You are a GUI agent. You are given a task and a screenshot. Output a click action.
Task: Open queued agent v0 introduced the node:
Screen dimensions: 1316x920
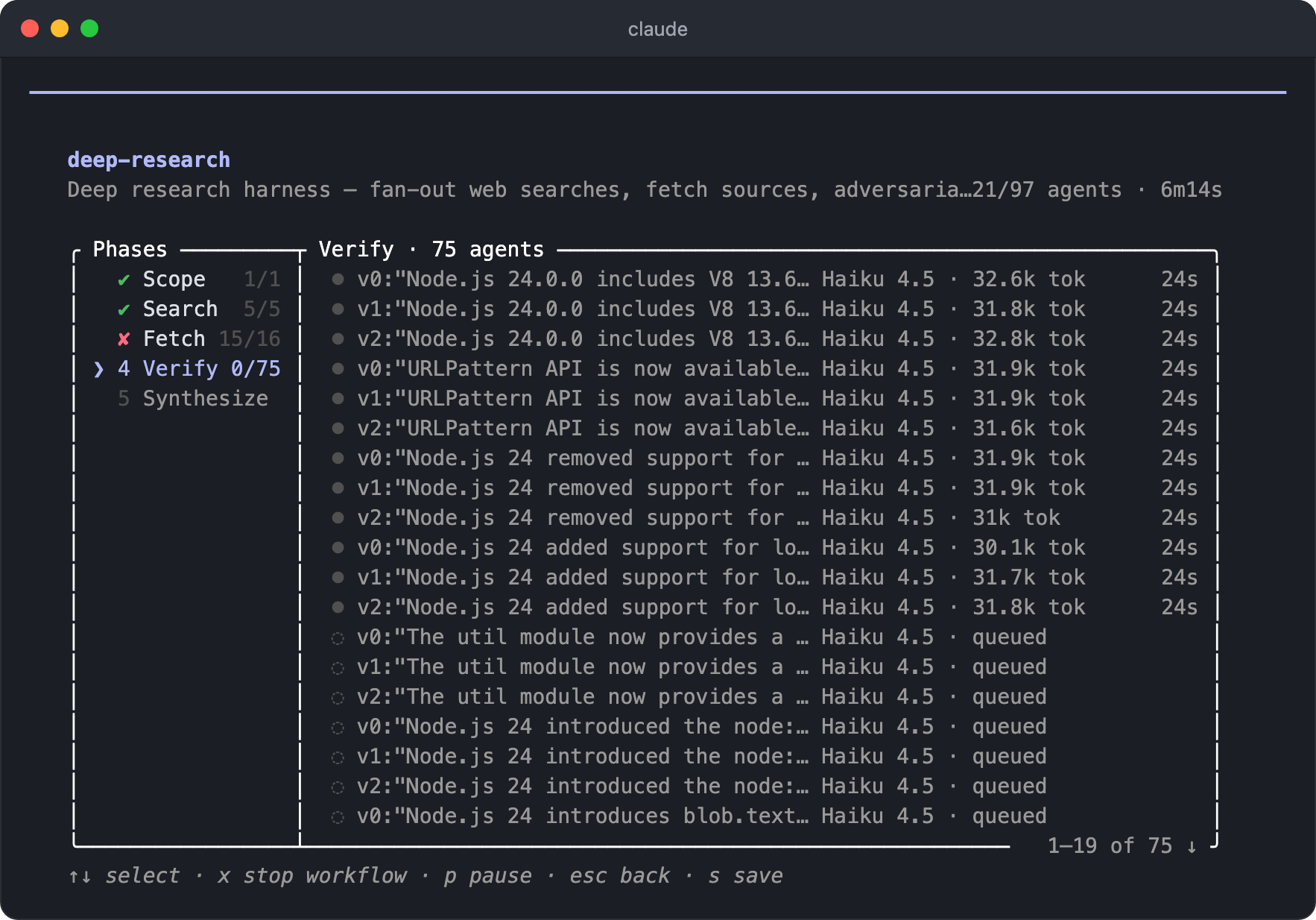coord(765,726)
